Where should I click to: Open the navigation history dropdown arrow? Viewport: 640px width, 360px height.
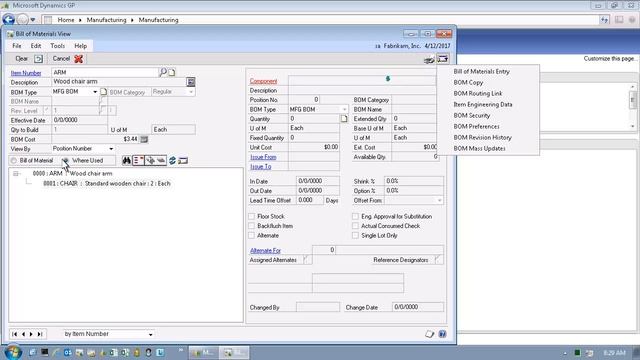pyautogui.click(x=33, y=20)
